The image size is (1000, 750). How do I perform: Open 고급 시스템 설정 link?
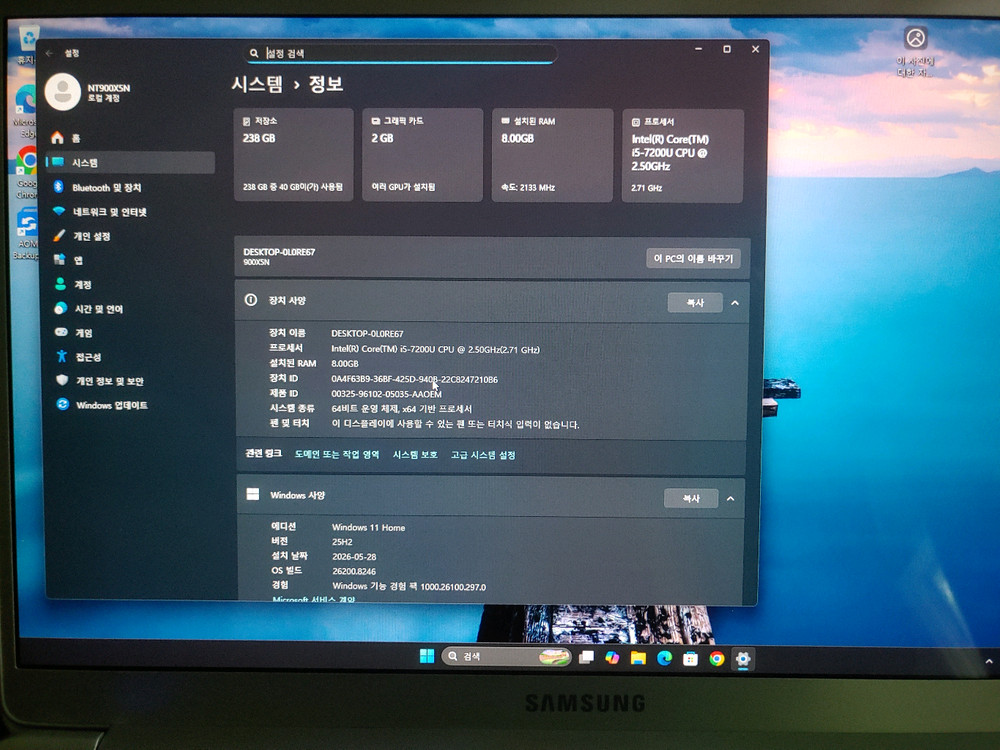pyautogui.click(x=483, y=455)
